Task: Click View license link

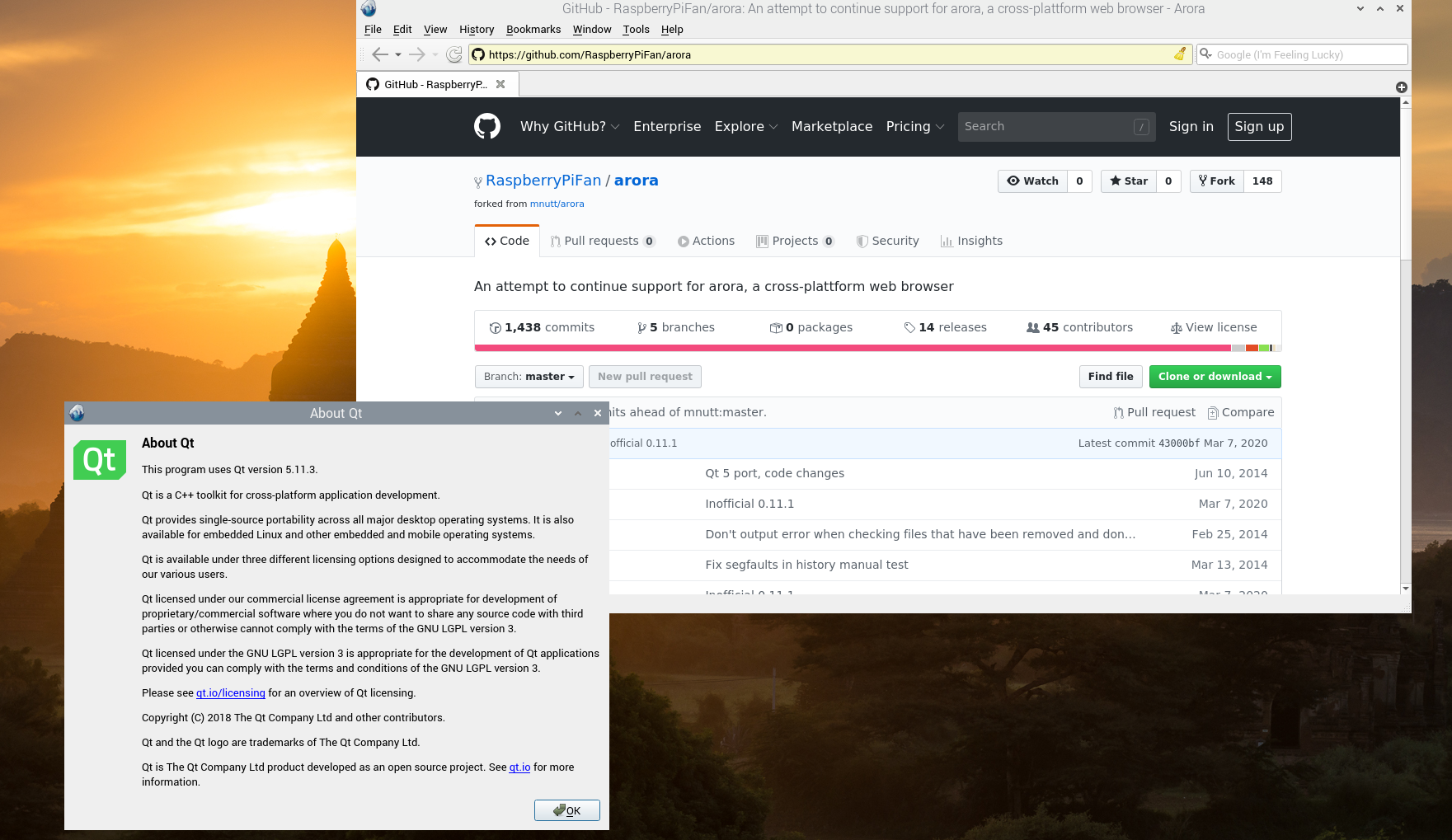Action: click(1214, 327)
